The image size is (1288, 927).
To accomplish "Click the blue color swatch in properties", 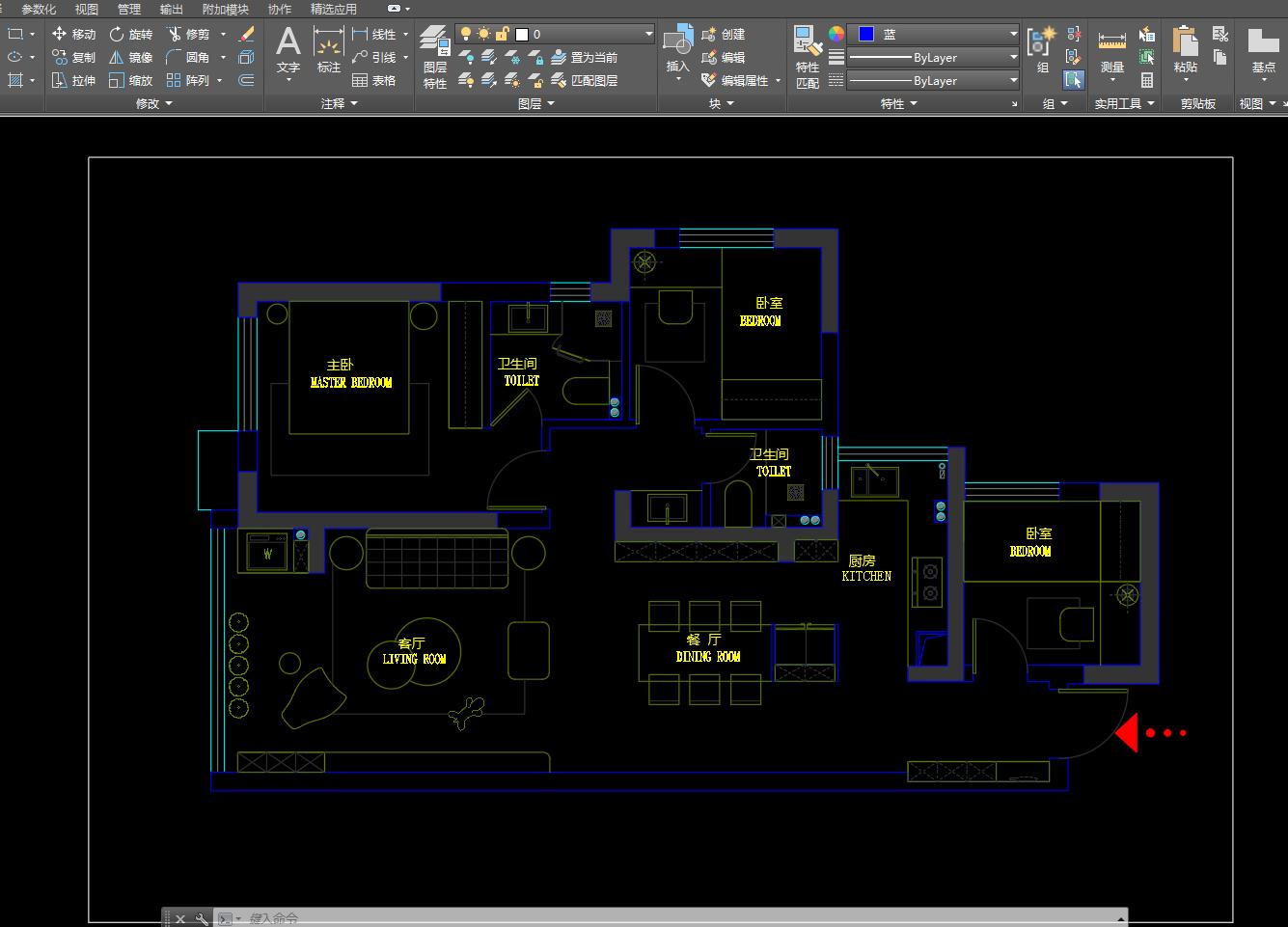I will pos(866,34).
